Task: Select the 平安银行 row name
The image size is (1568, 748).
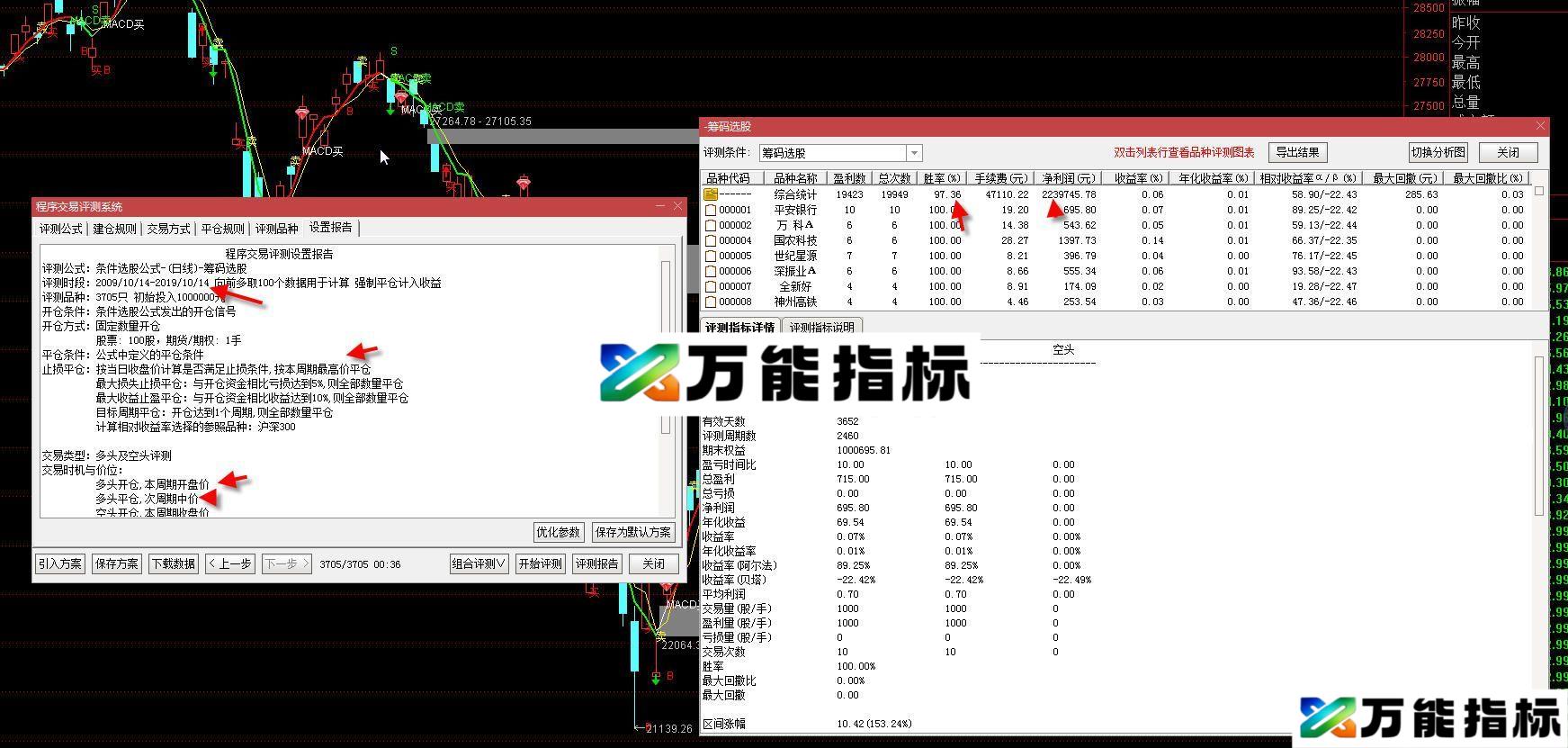Action: coord(795,210)
